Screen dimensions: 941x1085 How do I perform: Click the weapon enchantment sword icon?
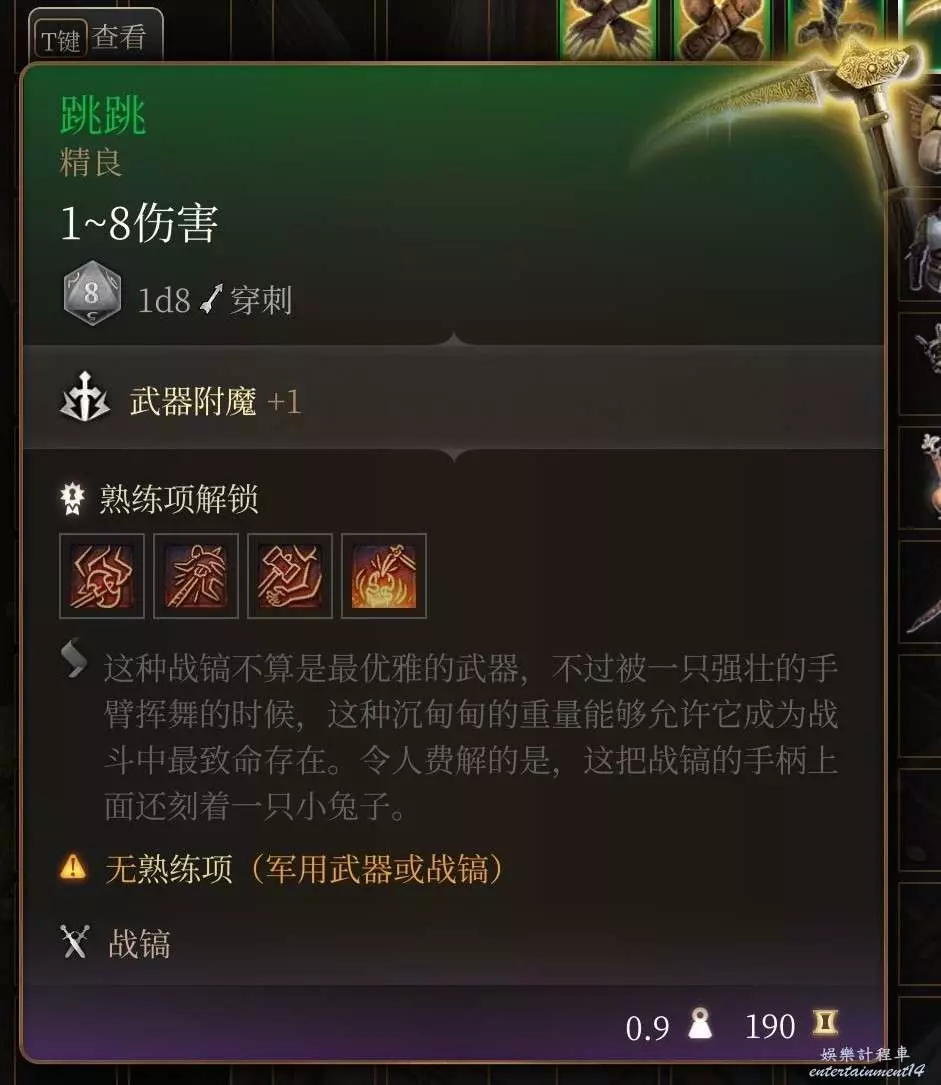point(84,398)
